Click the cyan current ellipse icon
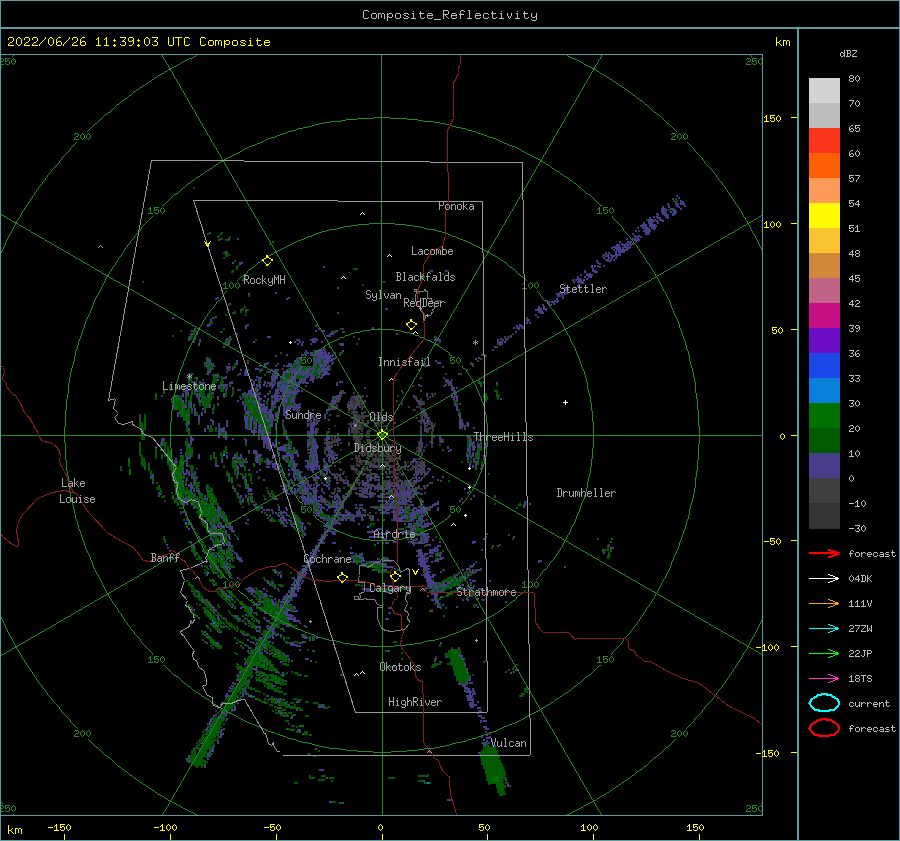The width and height of the screenshot is (900, 841). (824, 703)
